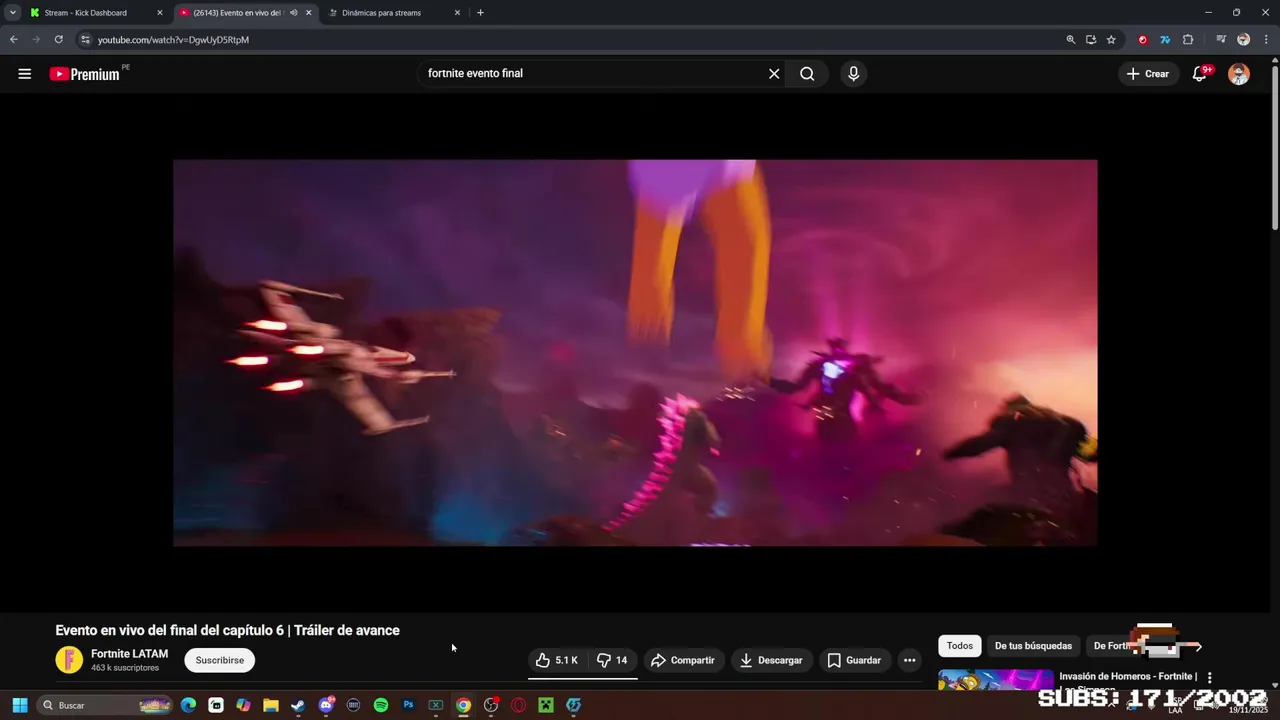Download the video with Descargar
This screenshot has height=720, width=1280.
point(772,660)
